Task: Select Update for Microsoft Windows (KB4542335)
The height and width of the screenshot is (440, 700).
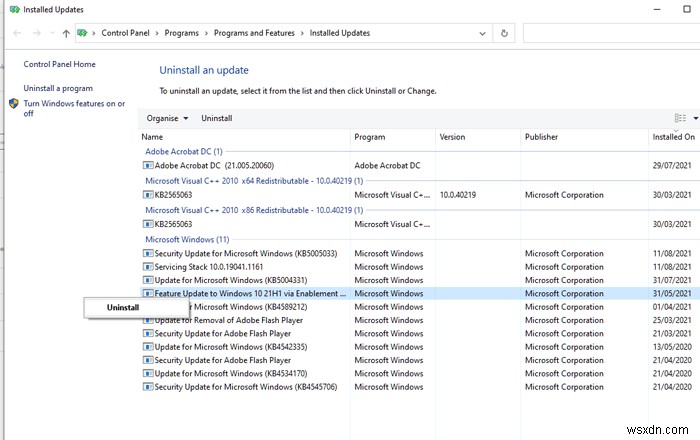Action: tap(231, 347)
